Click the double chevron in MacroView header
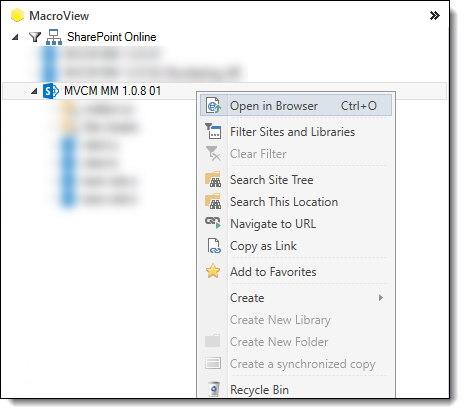 (x=435, y=15)
